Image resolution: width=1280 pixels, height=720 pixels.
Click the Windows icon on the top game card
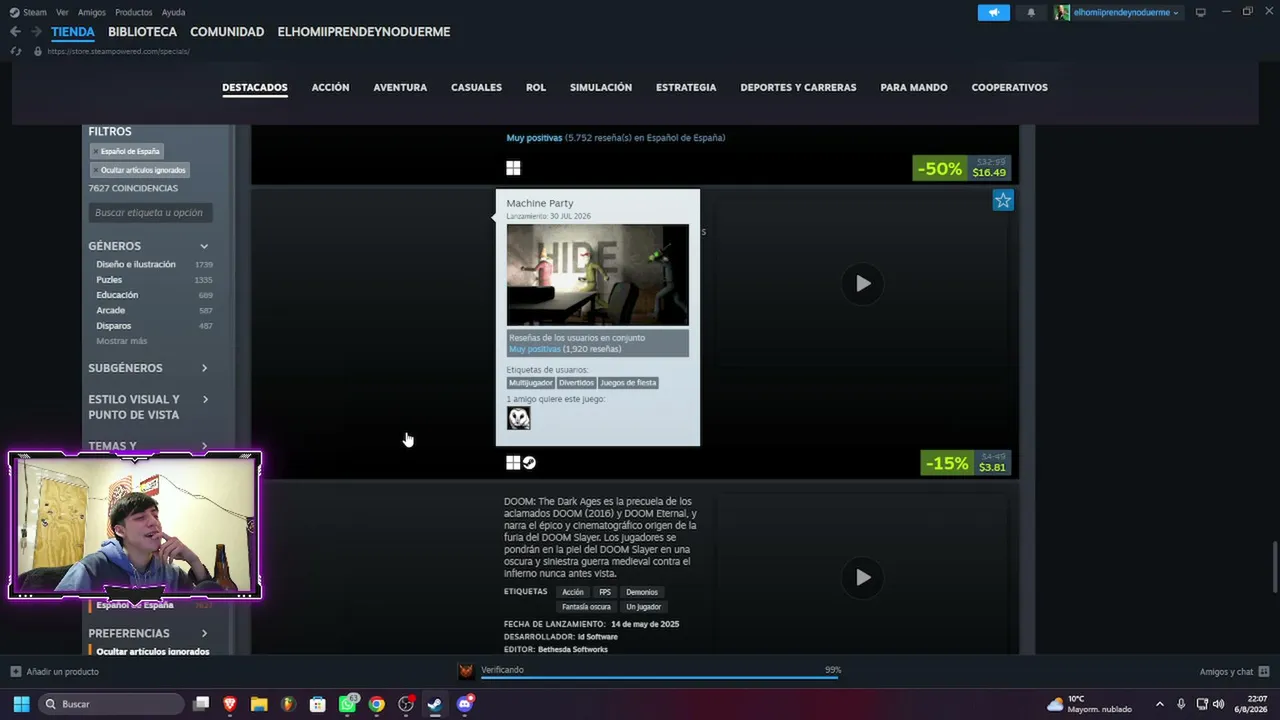(513, 168)
